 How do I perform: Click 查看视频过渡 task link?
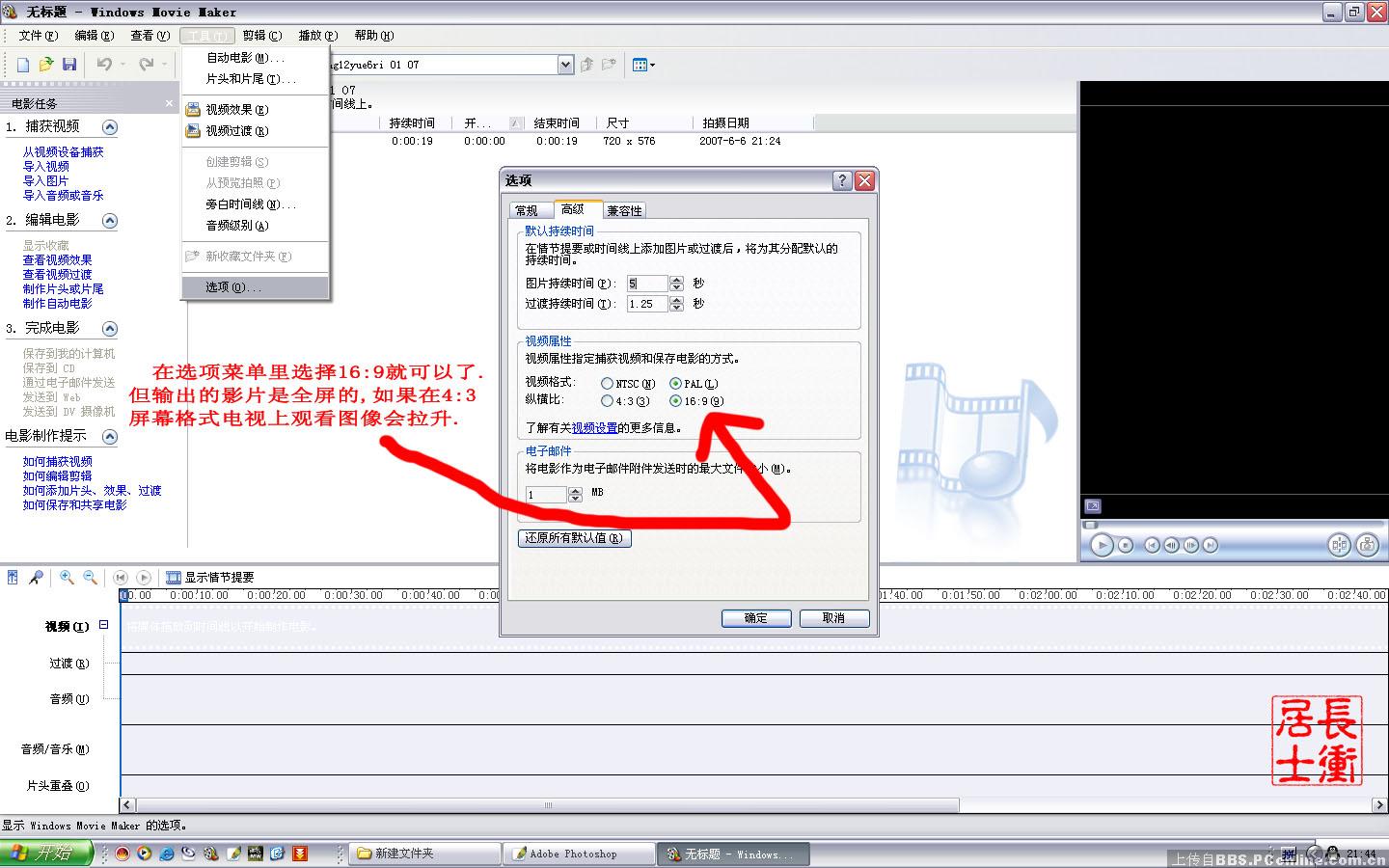coord(58,275)
